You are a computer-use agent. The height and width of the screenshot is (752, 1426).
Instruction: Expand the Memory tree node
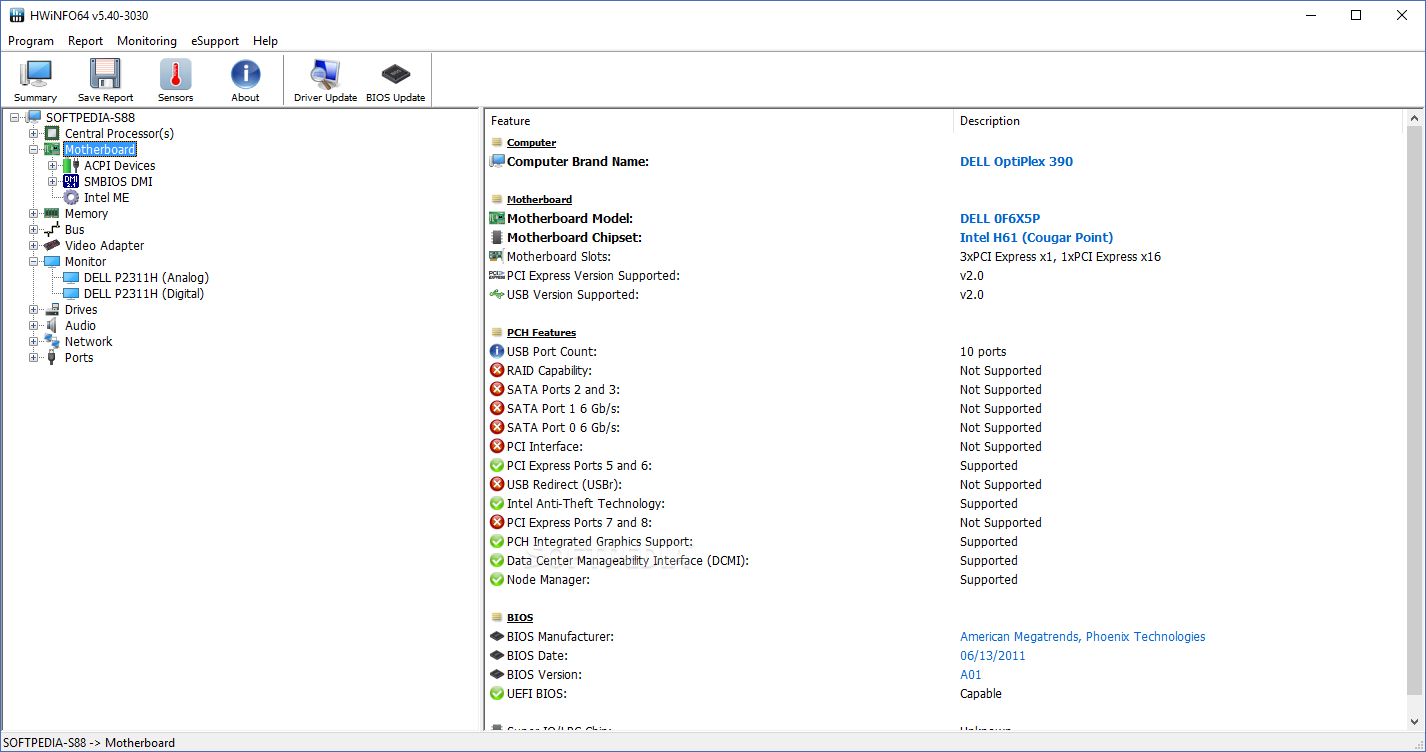pos(33,214)
